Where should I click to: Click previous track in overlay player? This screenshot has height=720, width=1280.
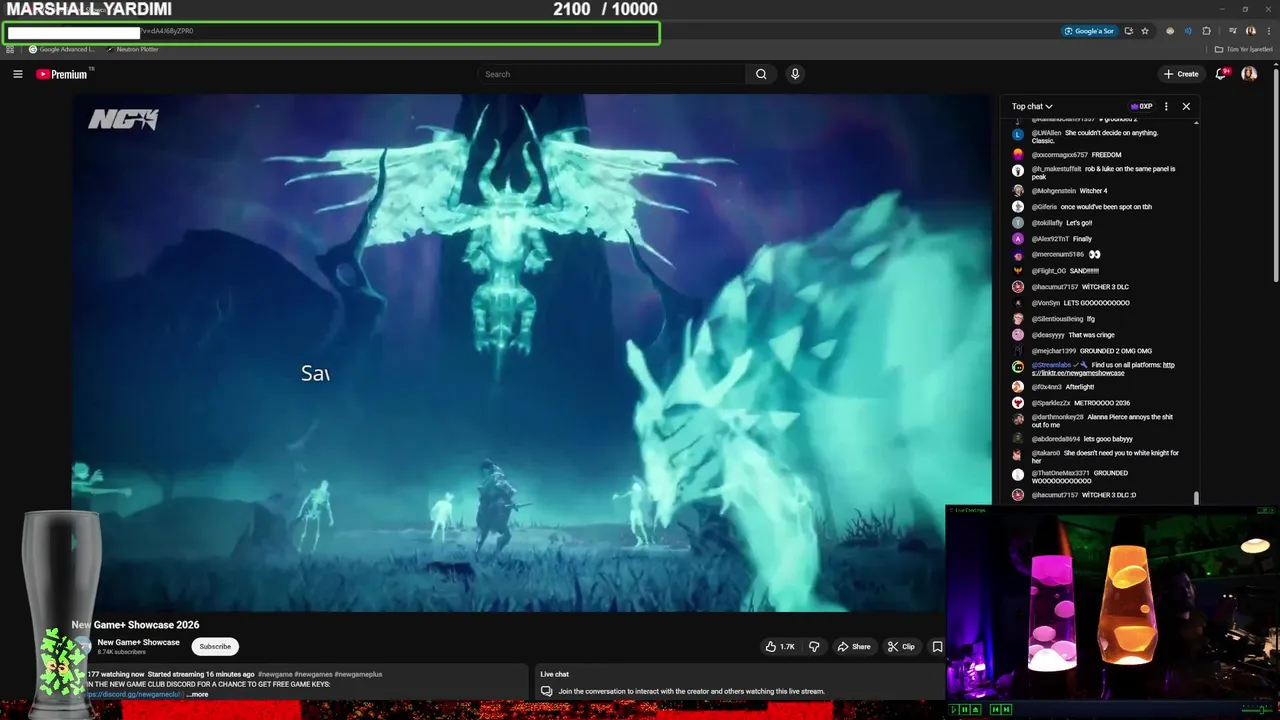tap(996, 710)
